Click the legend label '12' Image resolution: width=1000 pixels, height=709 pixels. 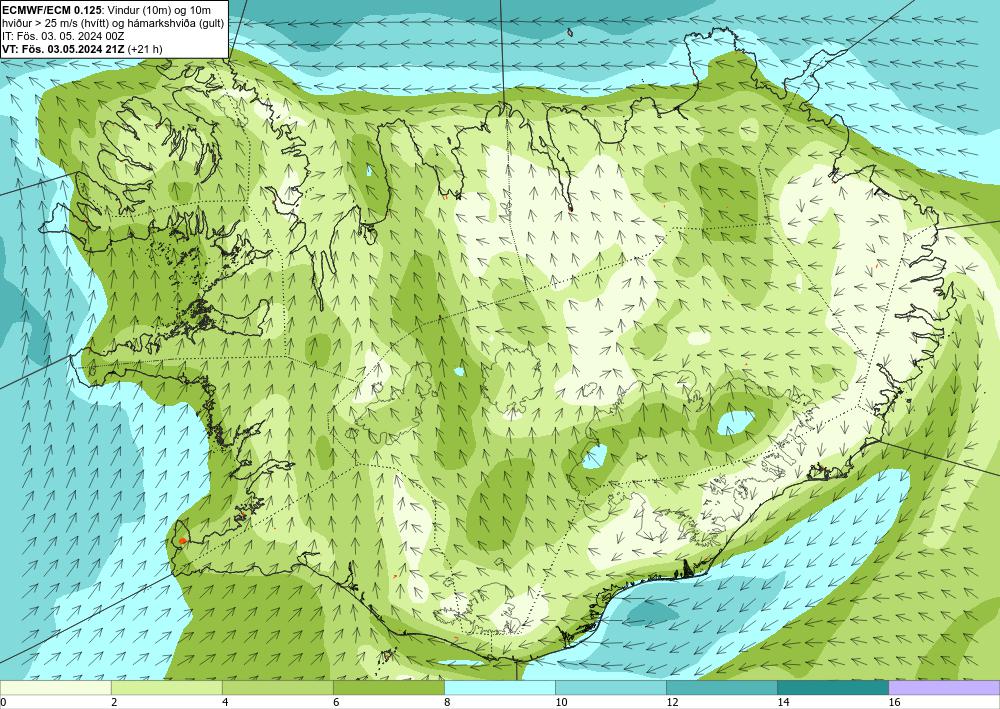click(x=672, y=702)
